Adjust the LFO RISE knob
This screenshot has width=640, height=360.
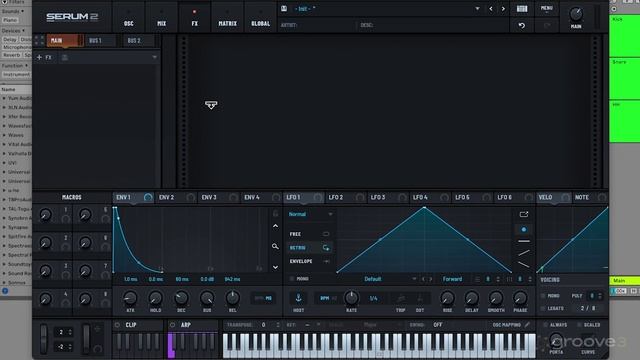click(x=447, y=298)
